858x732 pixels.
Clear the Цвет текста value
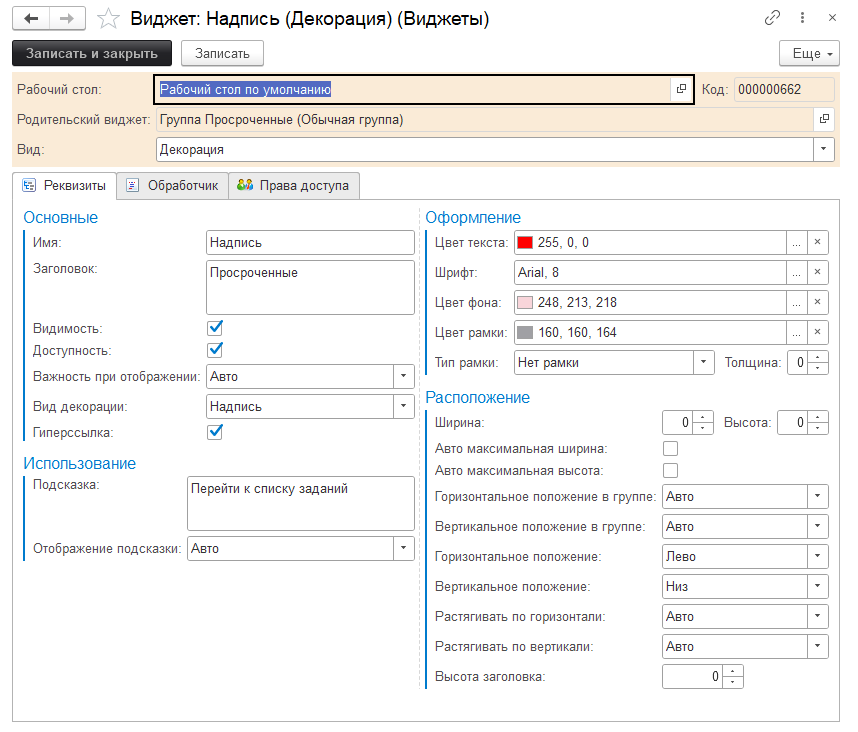point(817,243)
